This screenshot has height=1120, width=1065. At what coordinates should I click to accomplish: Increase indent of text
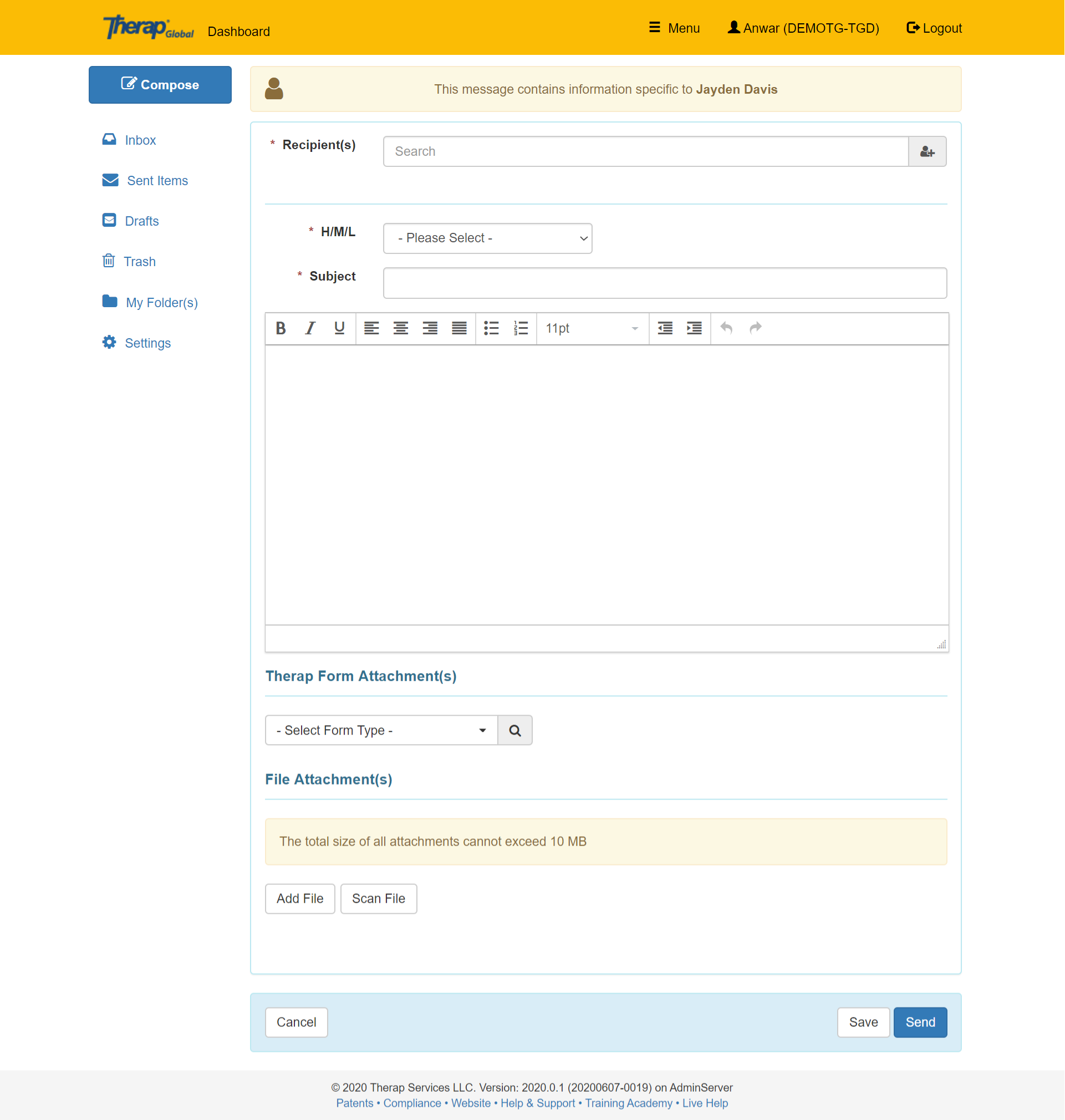coord(694,328)
